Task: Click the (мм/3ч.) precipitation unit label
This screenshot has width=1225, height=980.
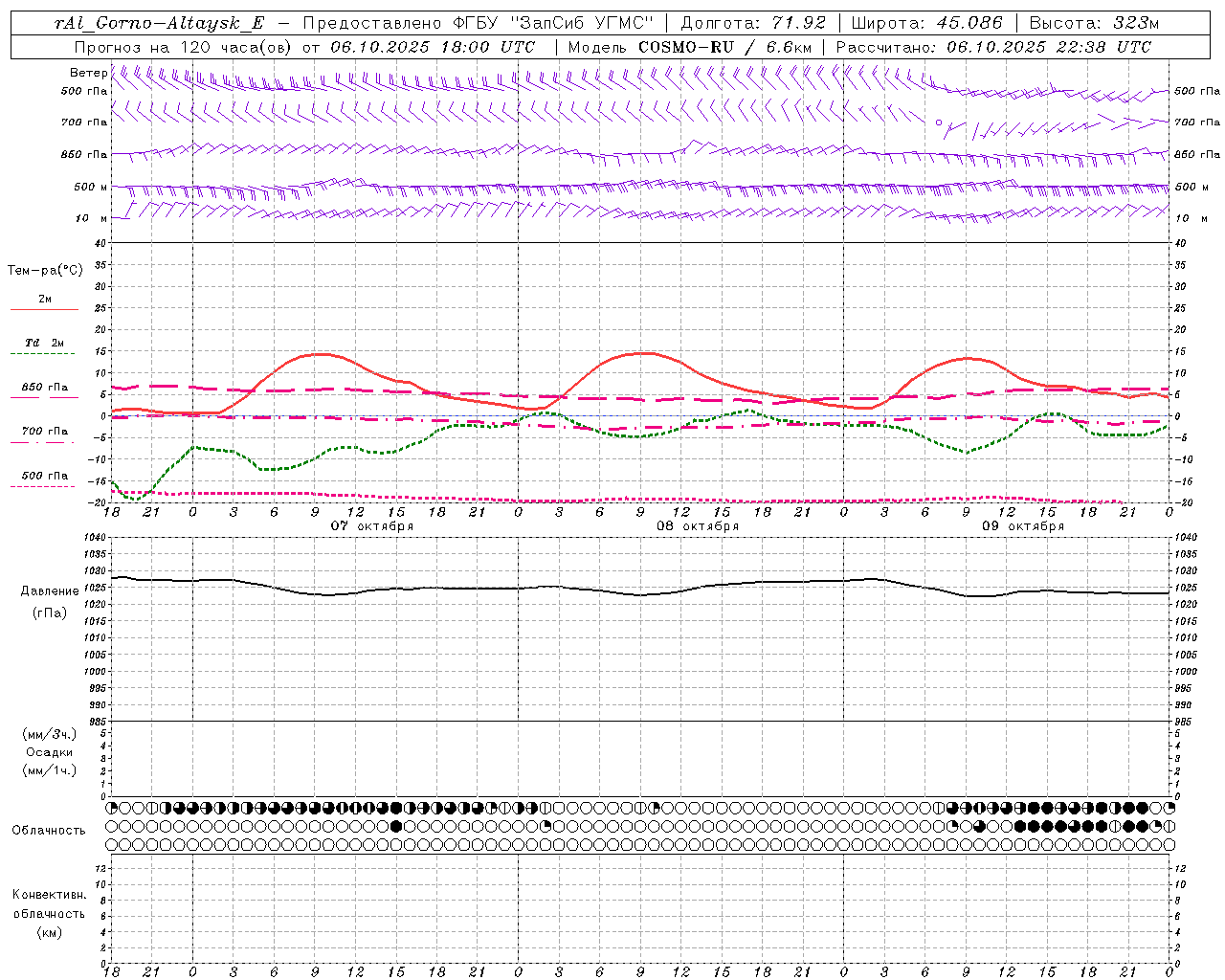Action: point(50,734)
